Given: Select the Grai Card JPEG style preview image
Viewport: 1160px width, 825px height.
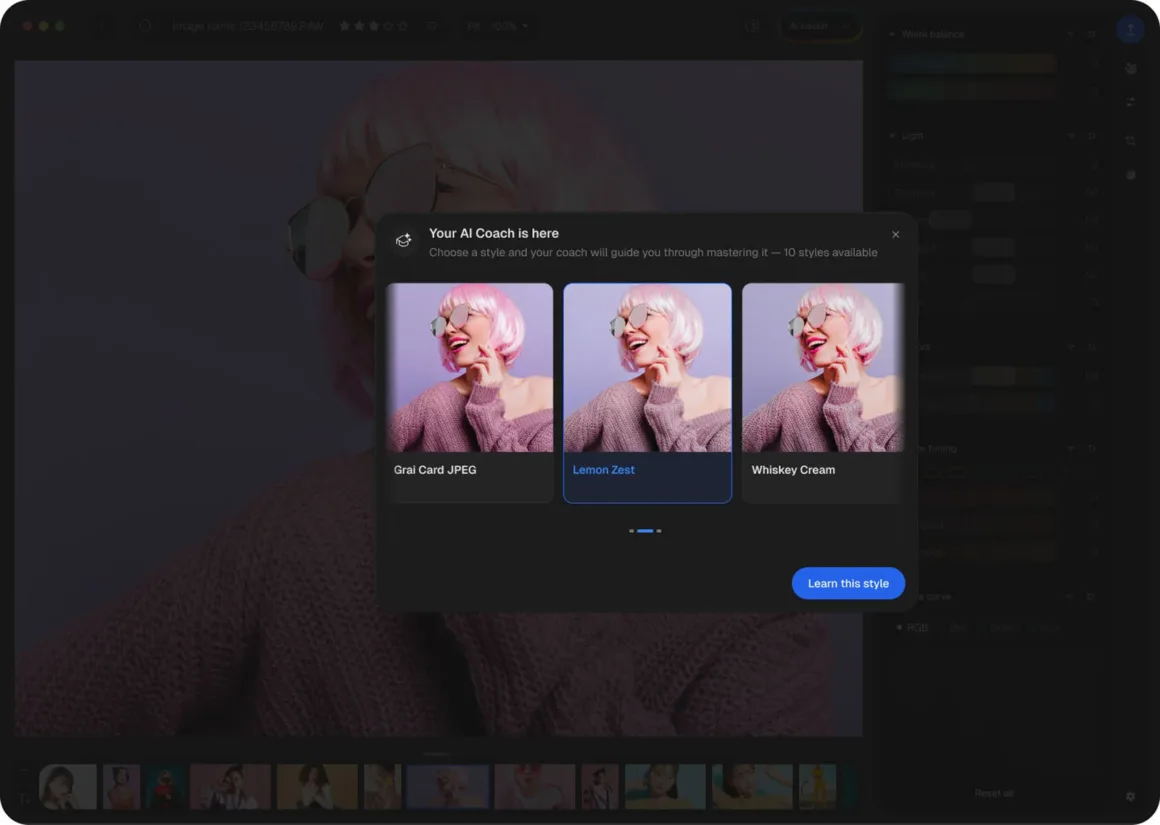Looking at the screenshot, I should (470, 368).
